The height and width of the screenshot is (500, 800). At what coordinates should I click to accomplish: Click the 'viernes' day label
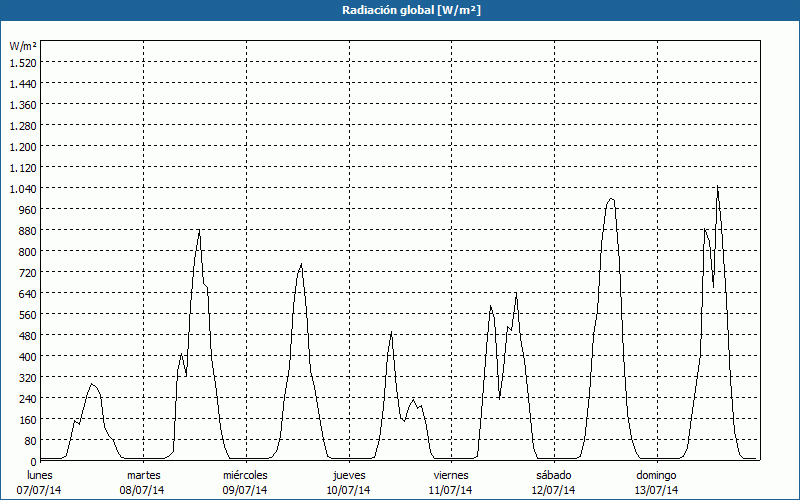[x=451, y=475]
